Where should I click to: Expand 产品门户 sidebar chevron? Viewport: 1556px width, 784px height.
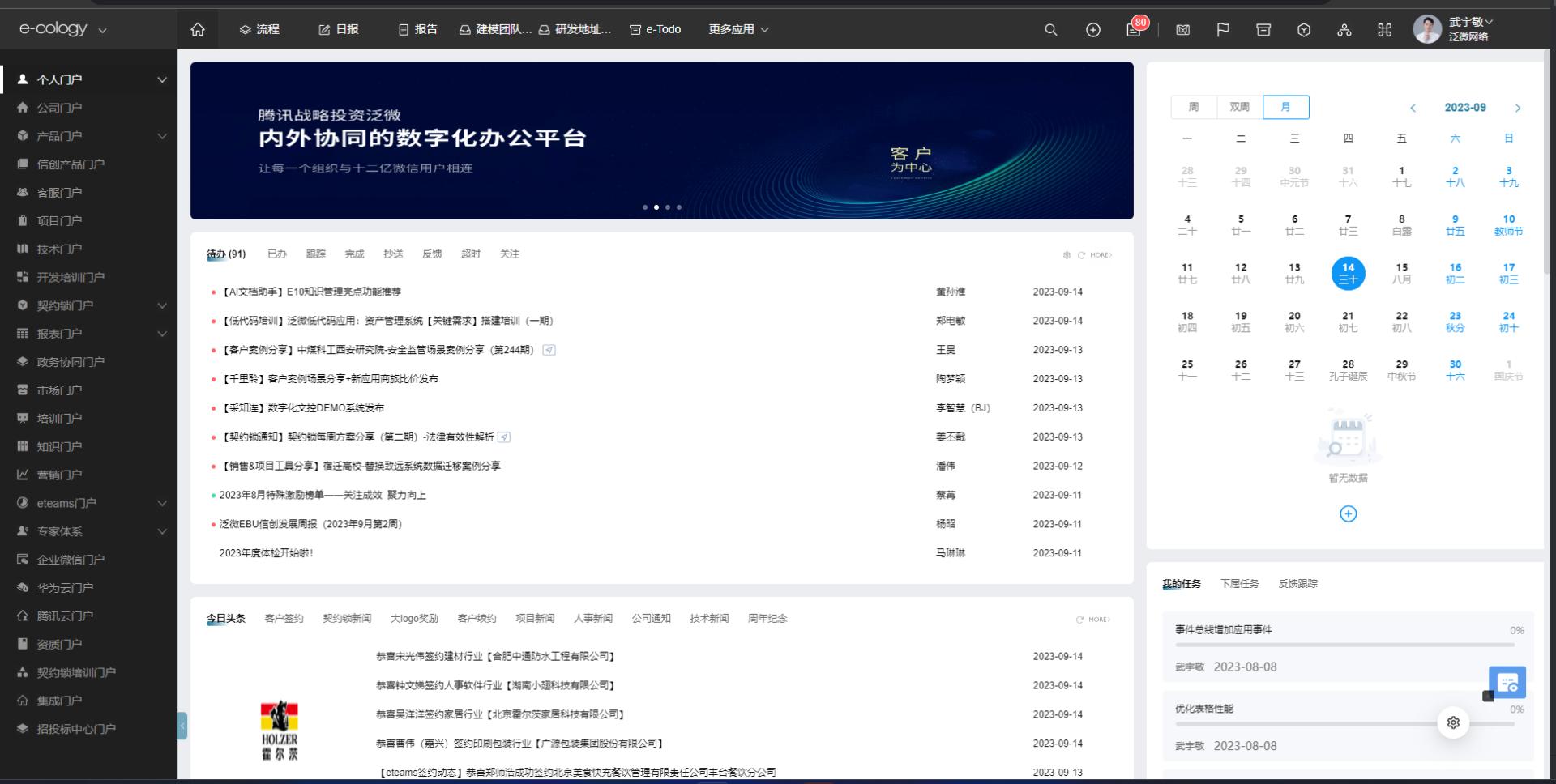pyautogui.click(x=162, y=136)
